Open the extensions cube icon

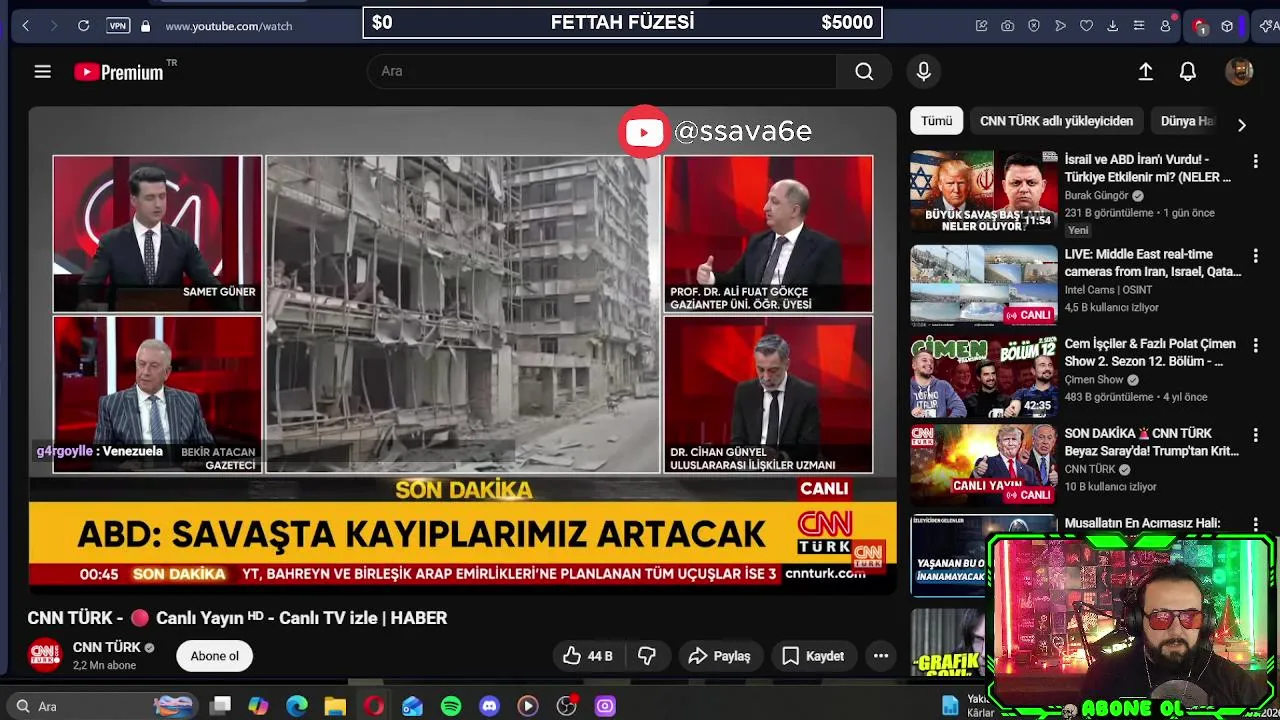pos(1227,26)
